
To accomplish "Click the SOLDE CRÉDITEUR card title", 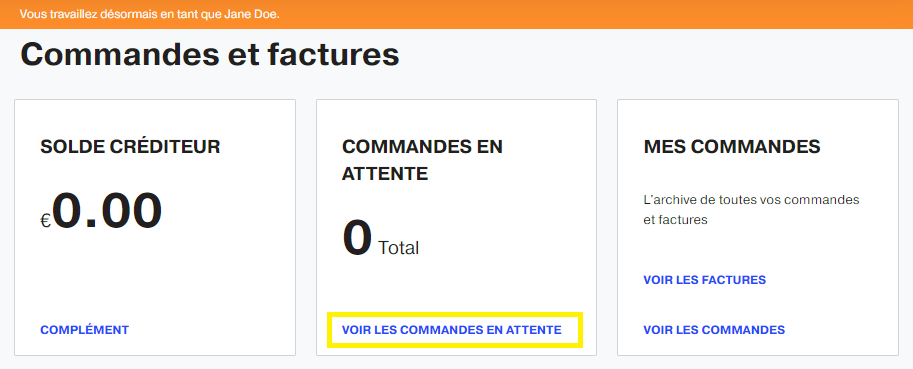I will [130, 147].
